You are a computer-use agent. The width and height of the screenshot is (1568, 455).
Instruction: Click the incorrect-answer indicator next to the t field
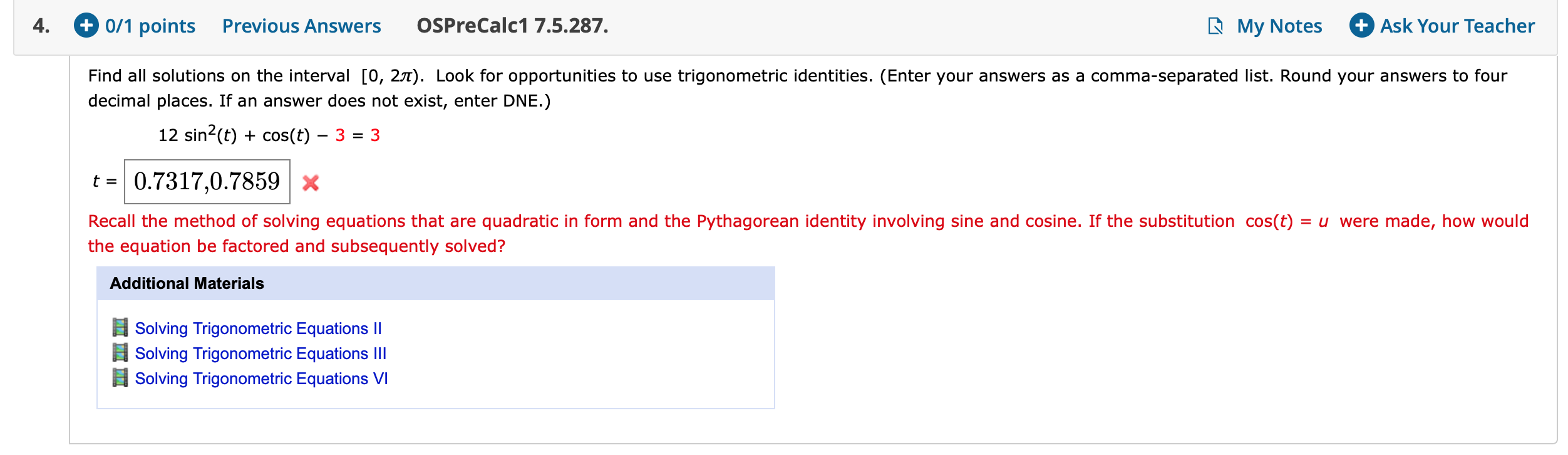point(311,183)
